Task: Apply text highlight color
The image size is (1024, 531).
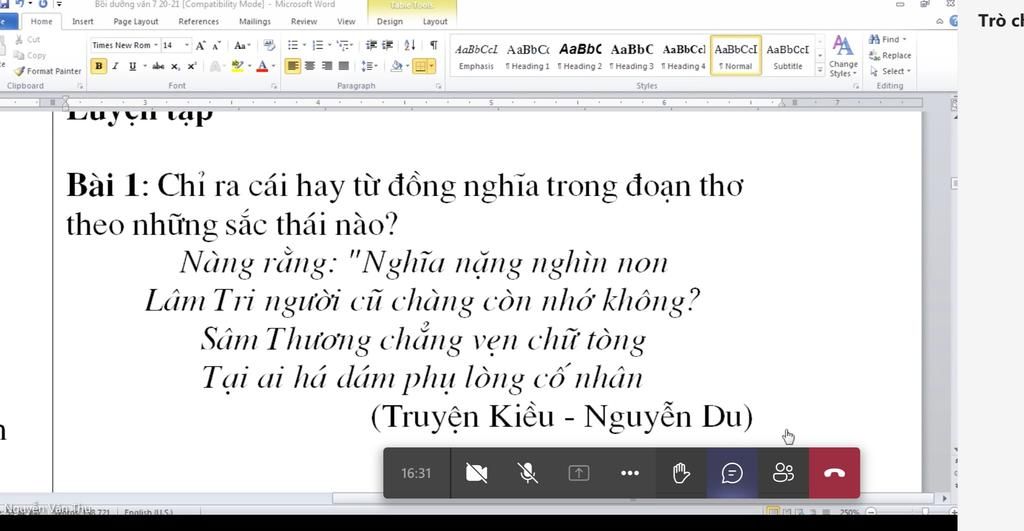Action: coord(237,66)
